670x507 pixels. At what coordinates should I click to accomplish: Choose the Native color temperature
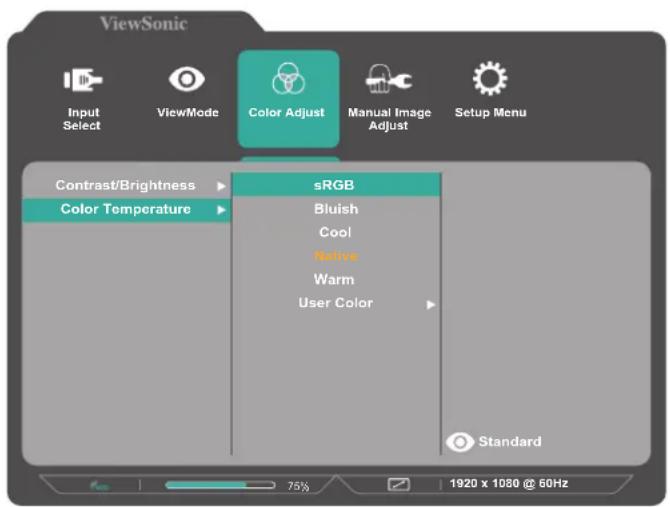tap(337, 256)
